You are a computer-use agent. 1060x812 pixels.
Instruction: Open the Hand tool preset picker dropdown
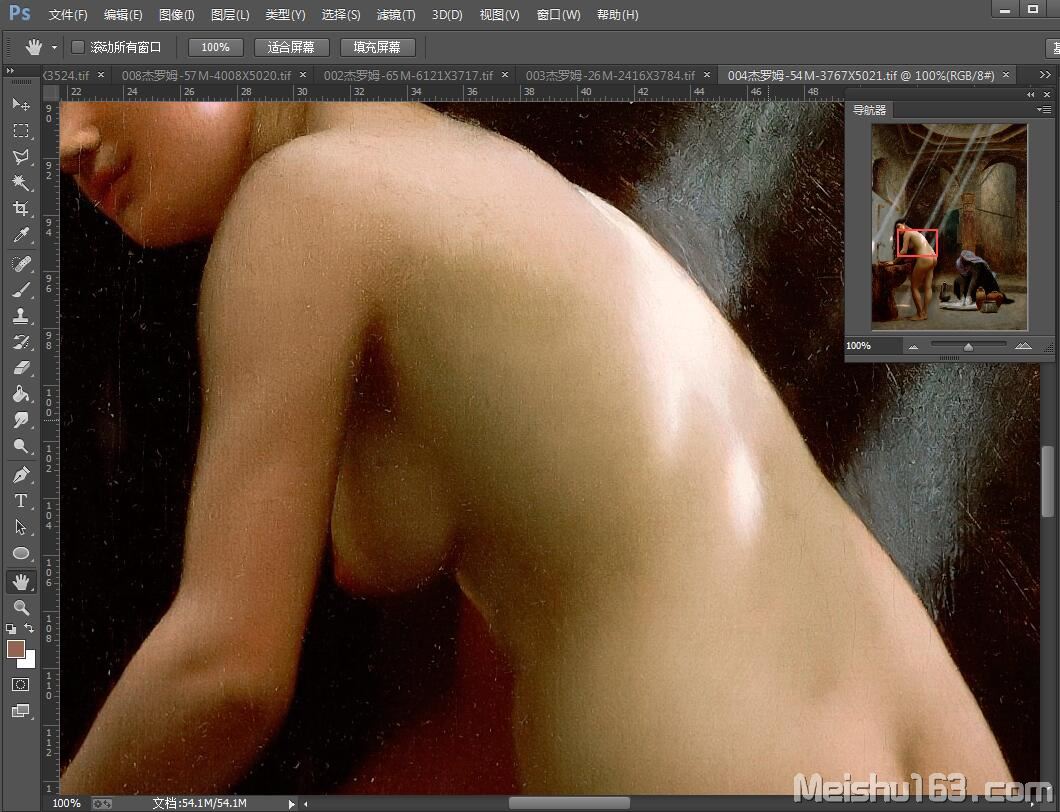54,47
